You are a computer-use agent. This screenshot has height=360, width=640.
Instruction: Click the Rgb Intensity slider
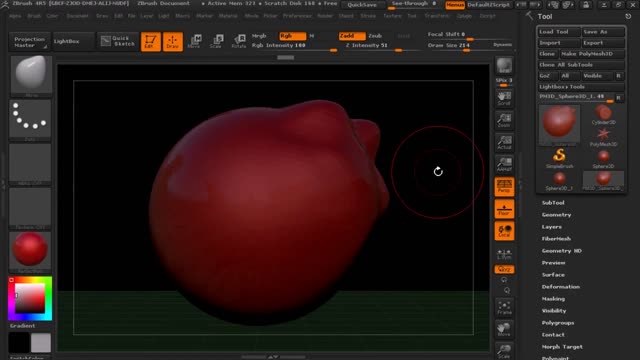294,46
